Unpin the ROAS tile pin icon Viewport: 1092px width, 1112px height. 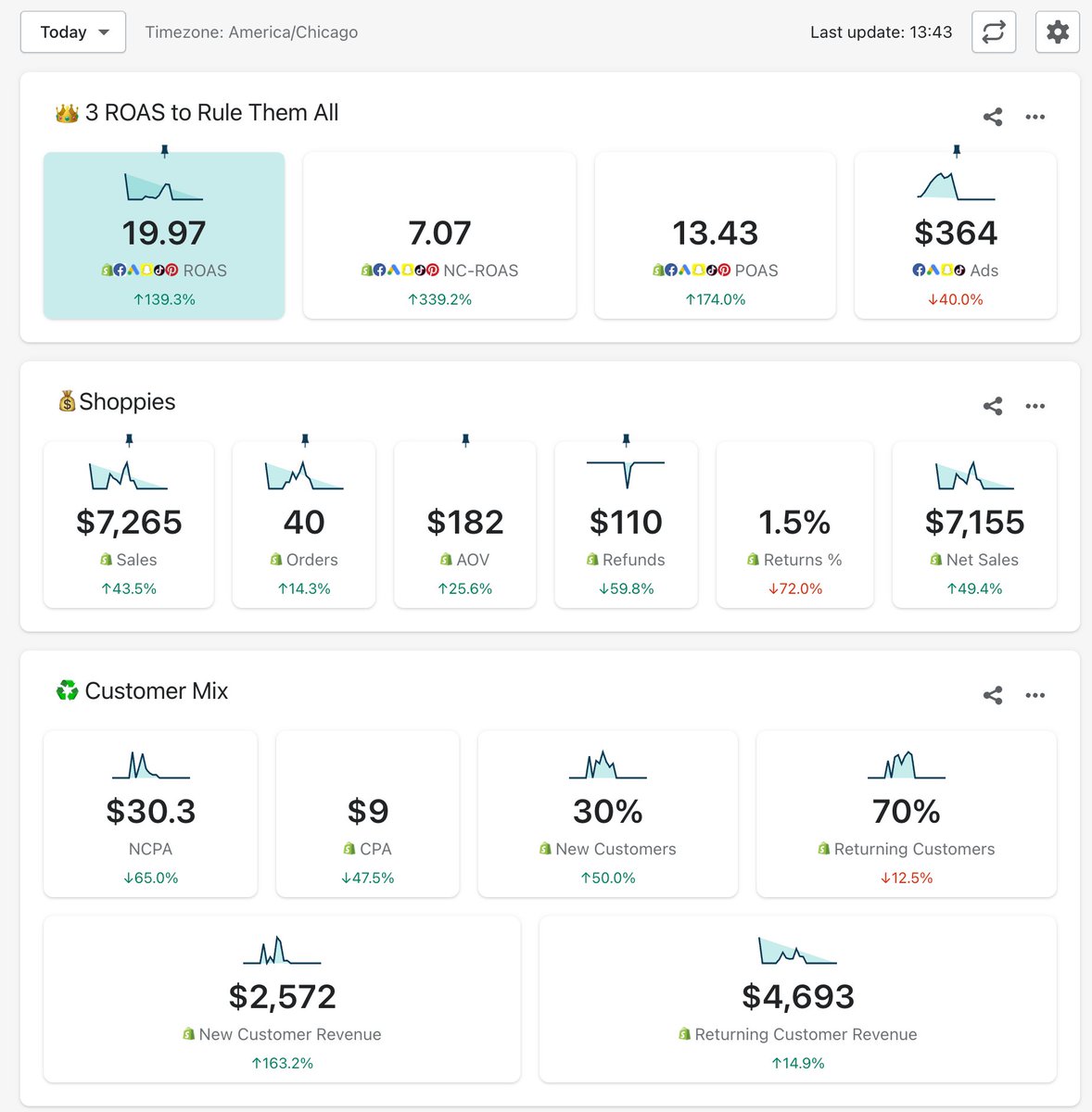[x=164, y=151]
